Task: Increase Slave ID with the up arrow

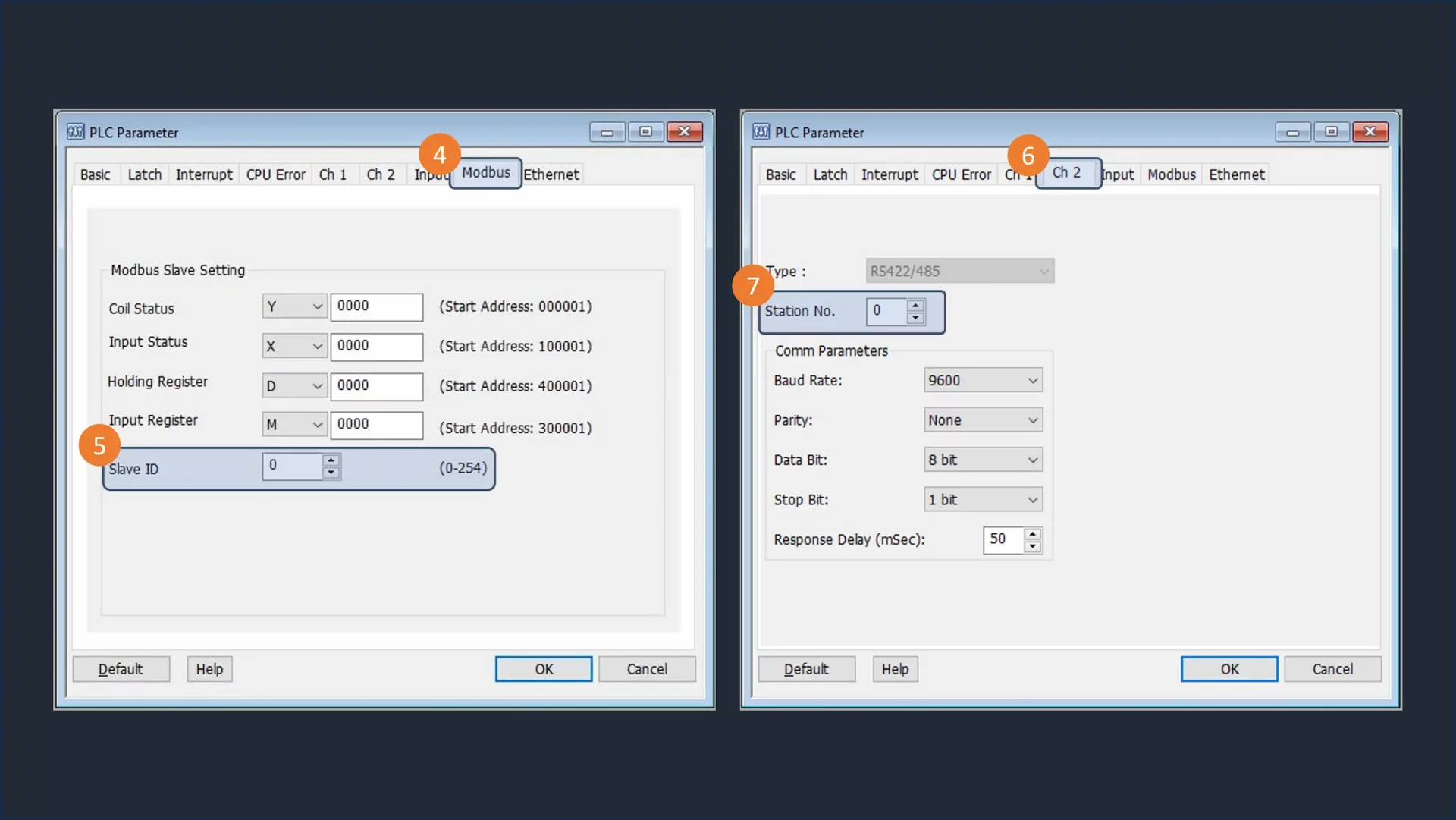Action: click(331, 460)
